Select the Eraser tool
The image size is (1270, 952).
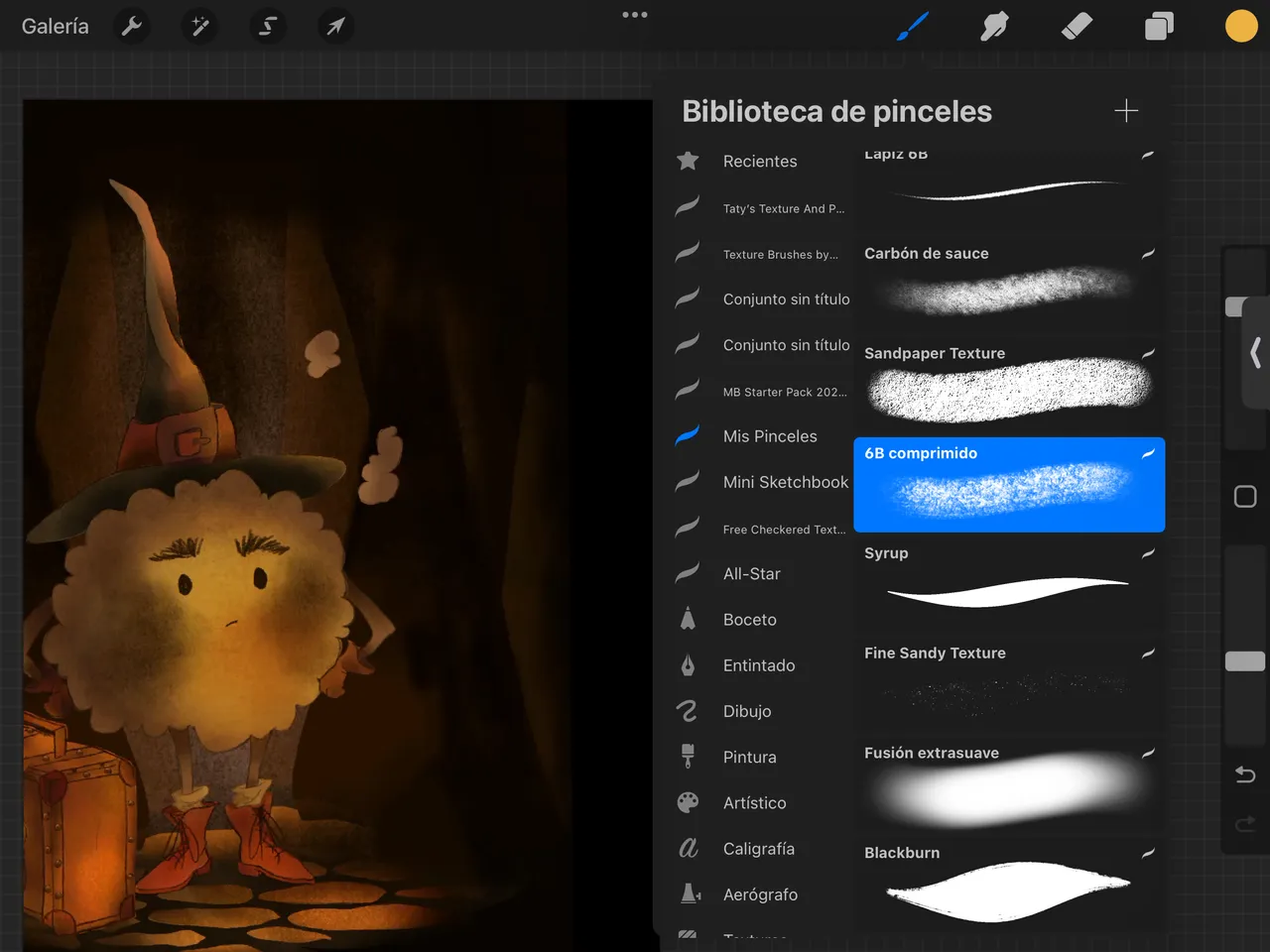coord(1077,27)
